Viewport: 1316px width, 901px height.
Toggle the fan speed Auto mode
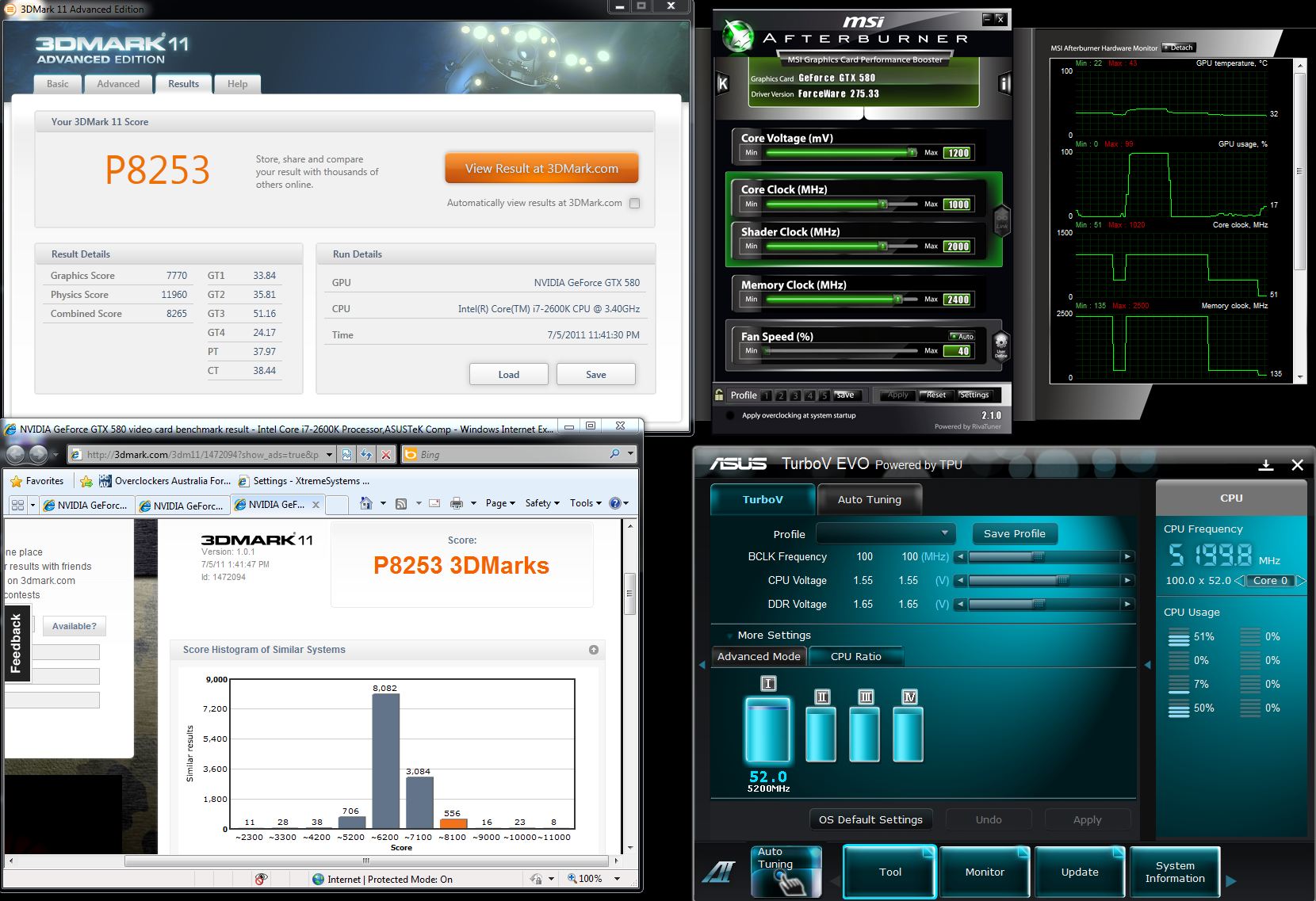(962, 336)
